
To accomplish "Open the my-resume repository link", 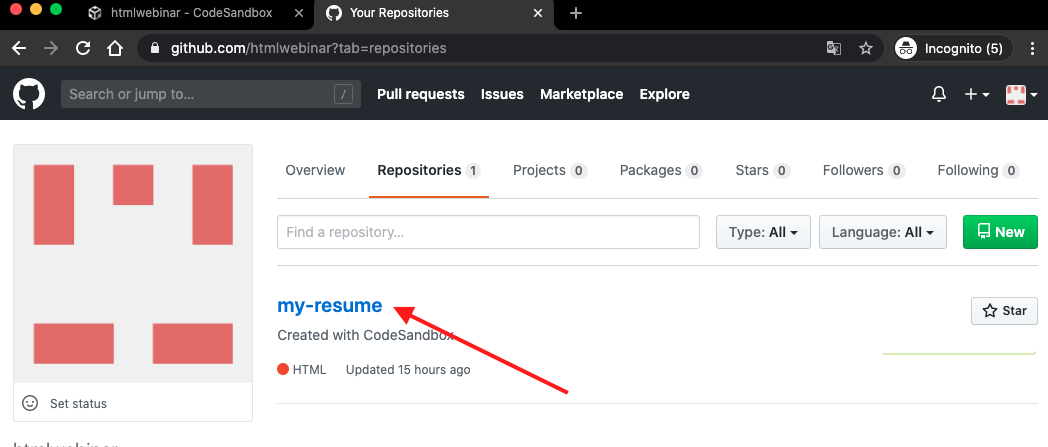I will tap(330, 306).
